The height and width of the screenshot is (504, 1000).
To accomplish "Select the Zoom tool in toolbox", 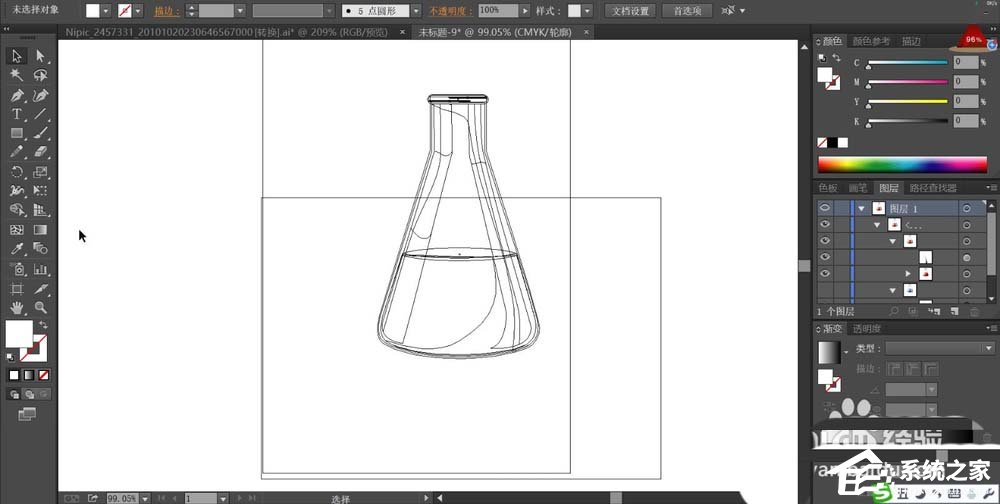I will point(41,308).
